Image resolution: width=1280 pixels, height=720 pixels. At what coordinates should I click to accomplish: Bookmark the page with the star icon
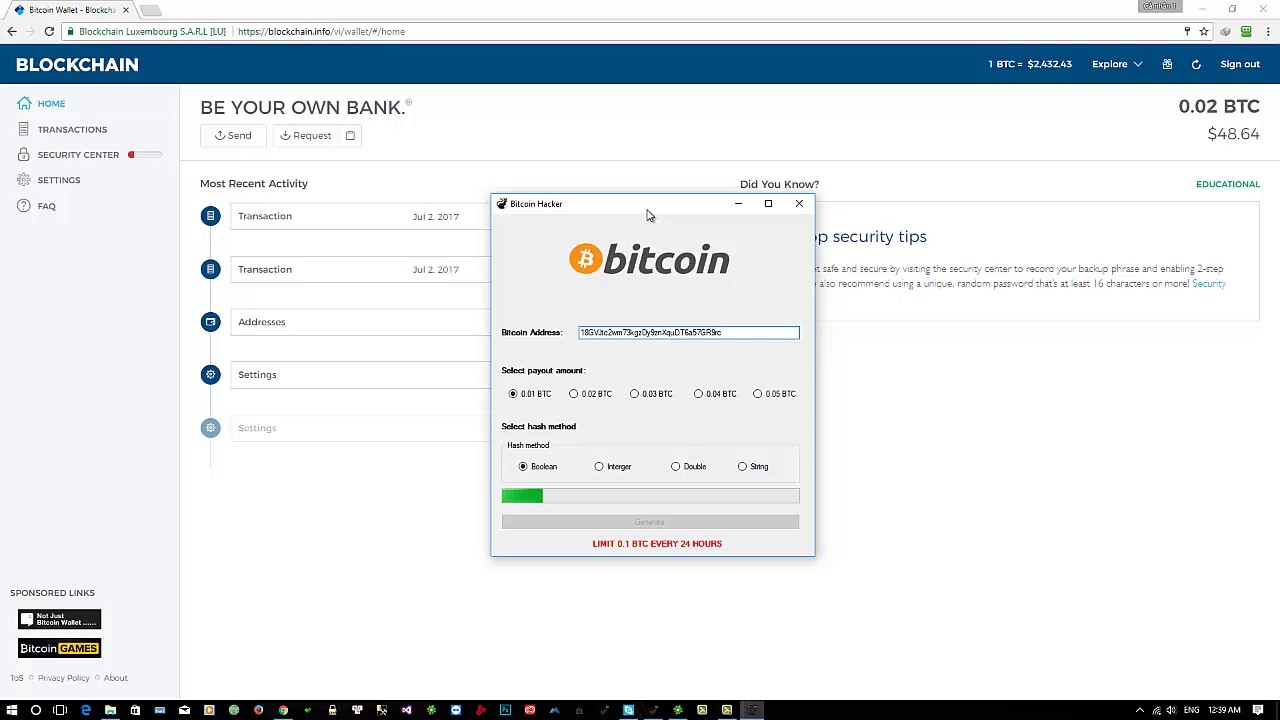(1204, 31)
